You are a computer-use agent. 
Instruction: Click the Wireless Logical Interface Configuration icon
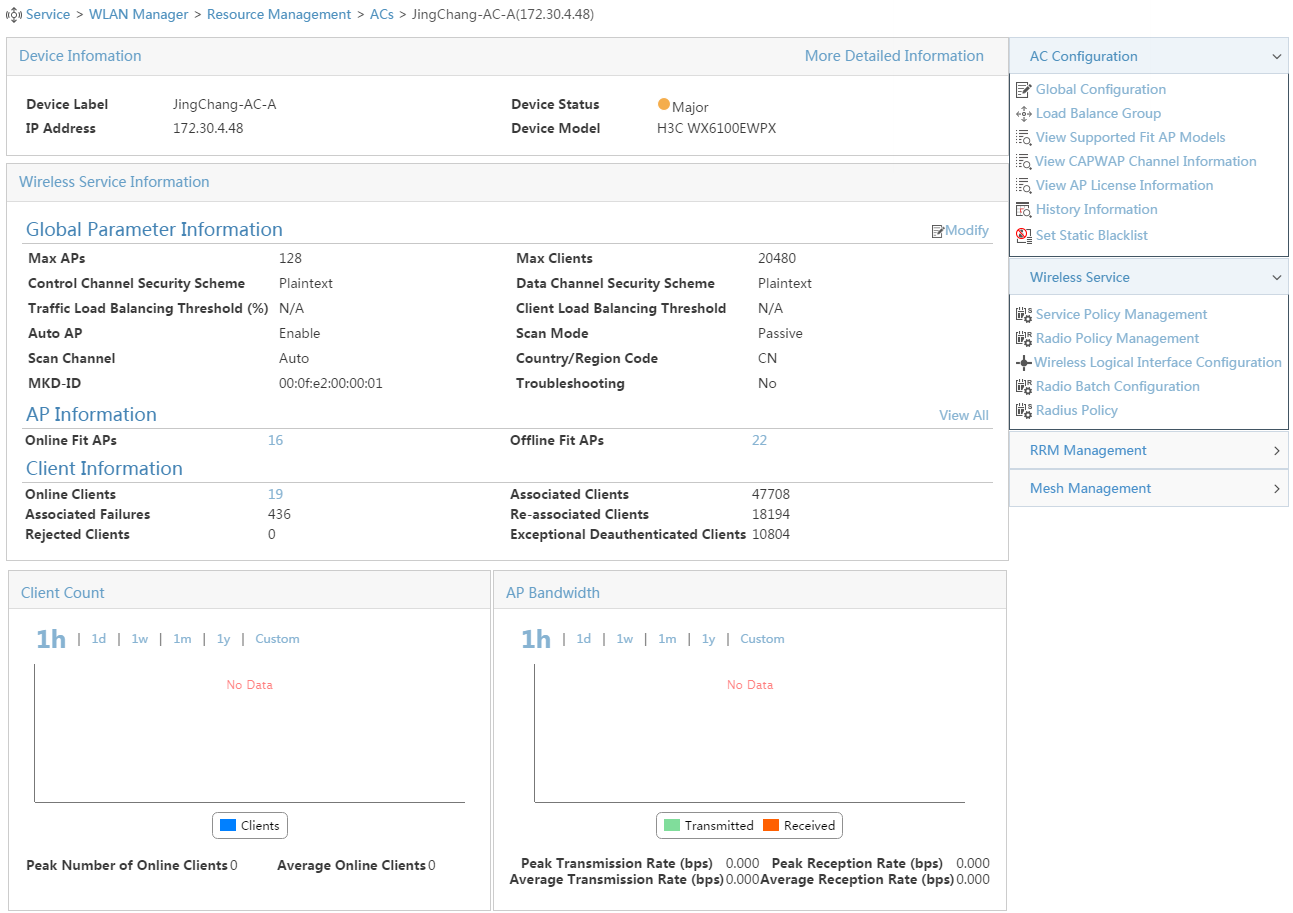[x=1023, y=363]
